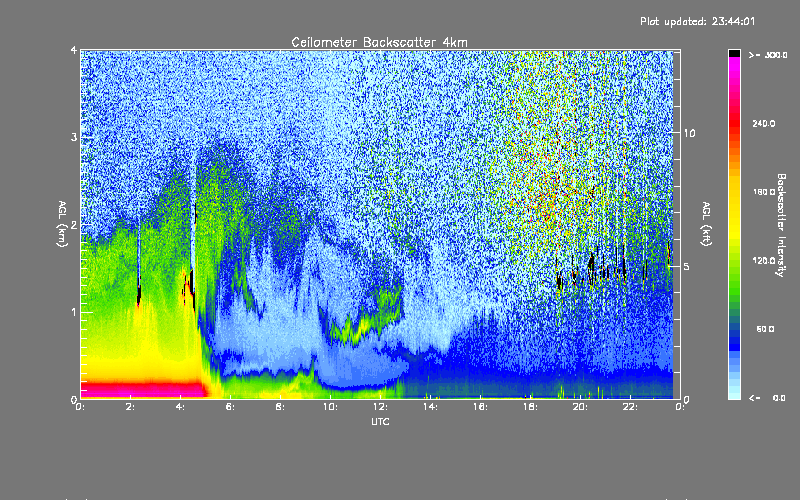This screenshot has width=800, height=500.
Task: Click the "6:" UTC tick label
Action: [x=230, y=407]
